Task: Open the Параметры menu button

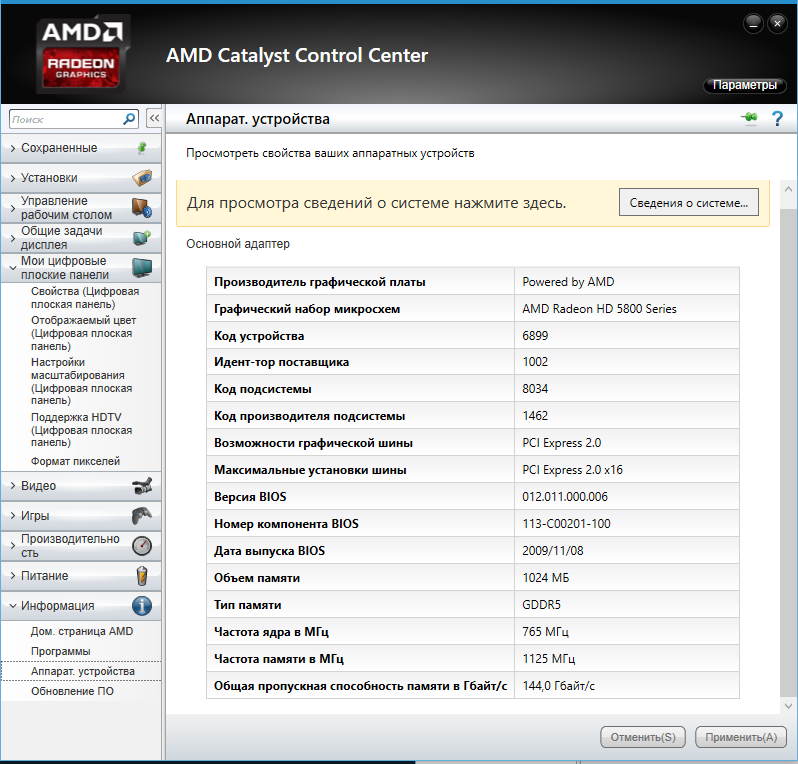Action: pyautogui.click(x=745, y=85)
